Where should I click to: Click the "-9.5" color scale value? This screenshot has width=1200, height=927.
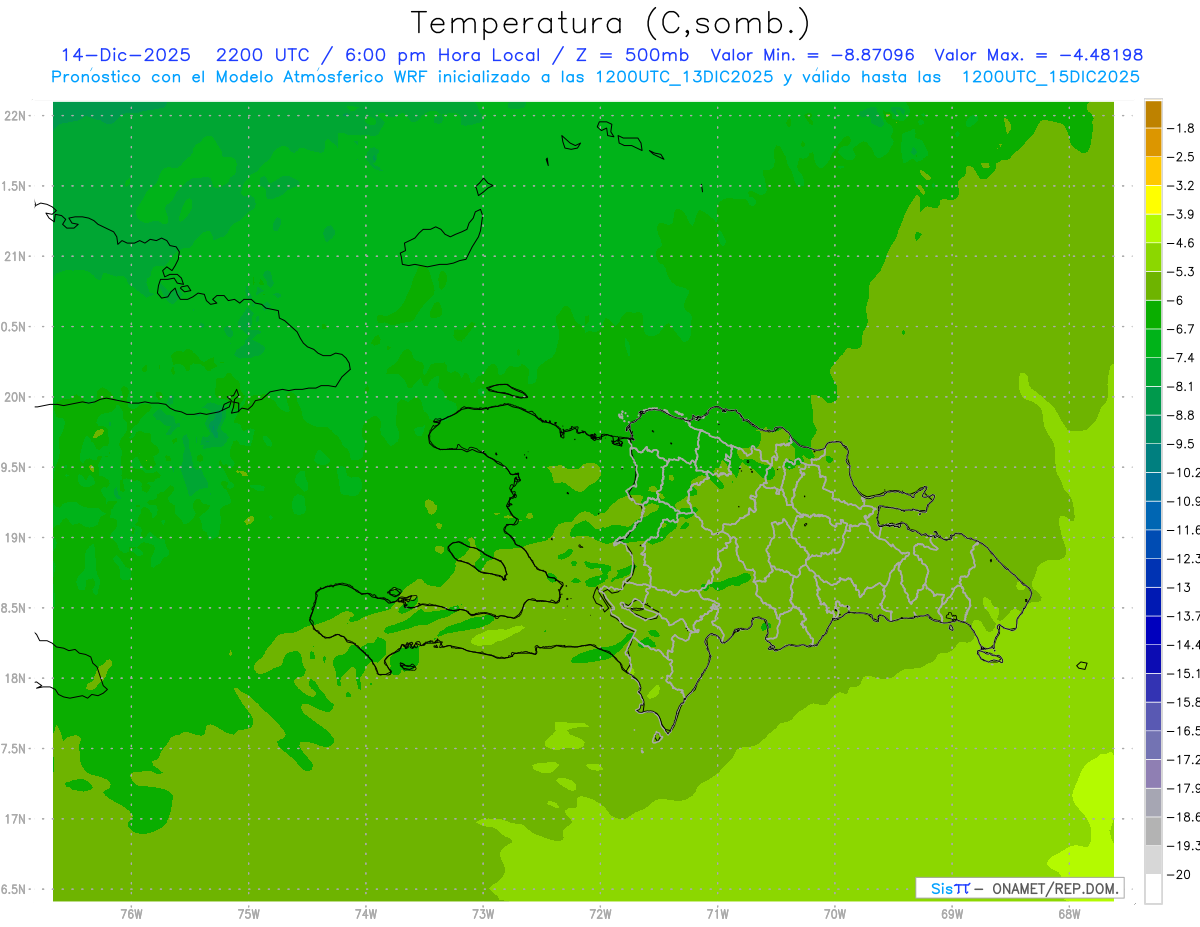pyautogui.click(x=1181, y=443)
